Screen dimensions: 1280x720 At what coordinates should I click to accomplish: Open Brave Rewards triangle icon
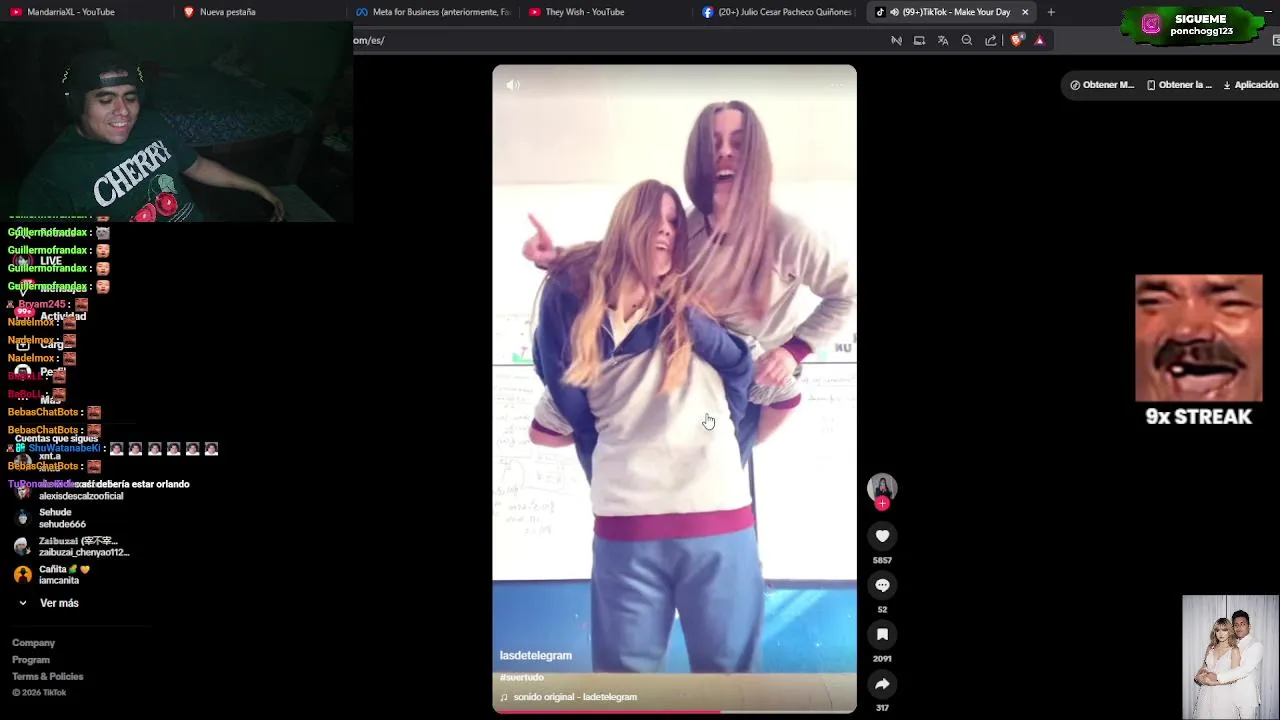[x=1039, y=40]
